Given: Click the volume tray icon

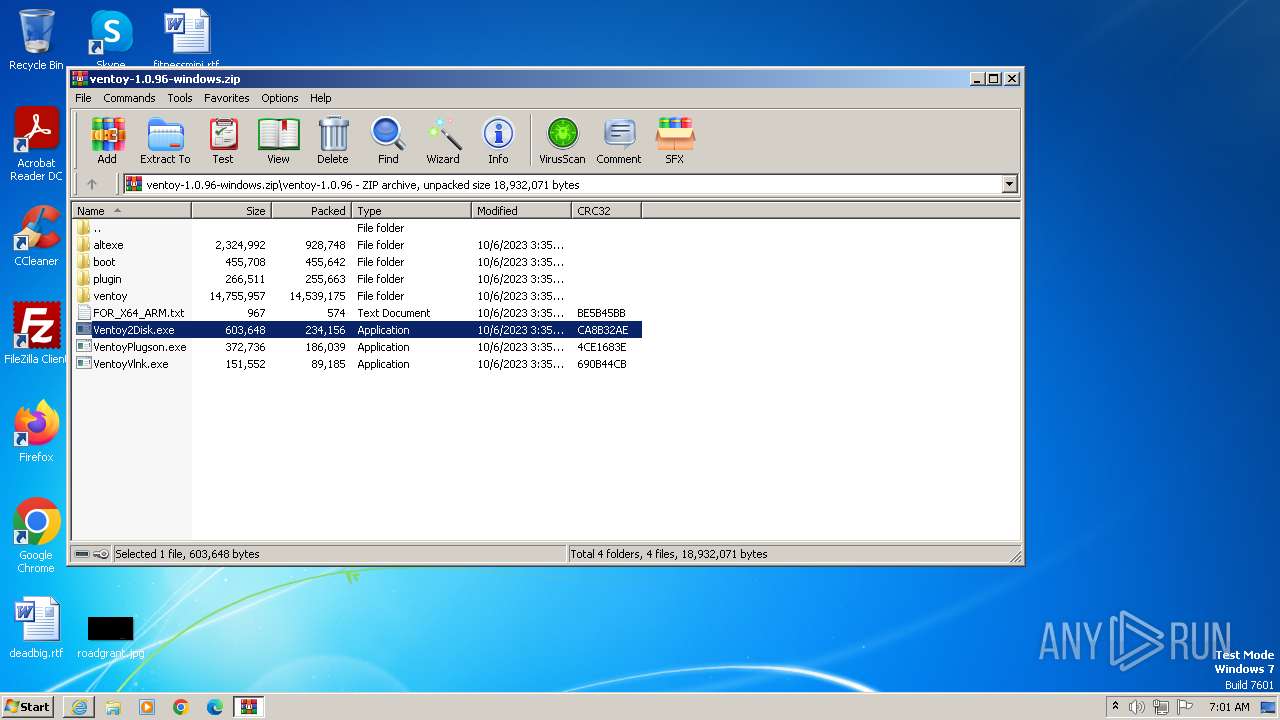Looking at the screenshot, I should click(1137, 707).
